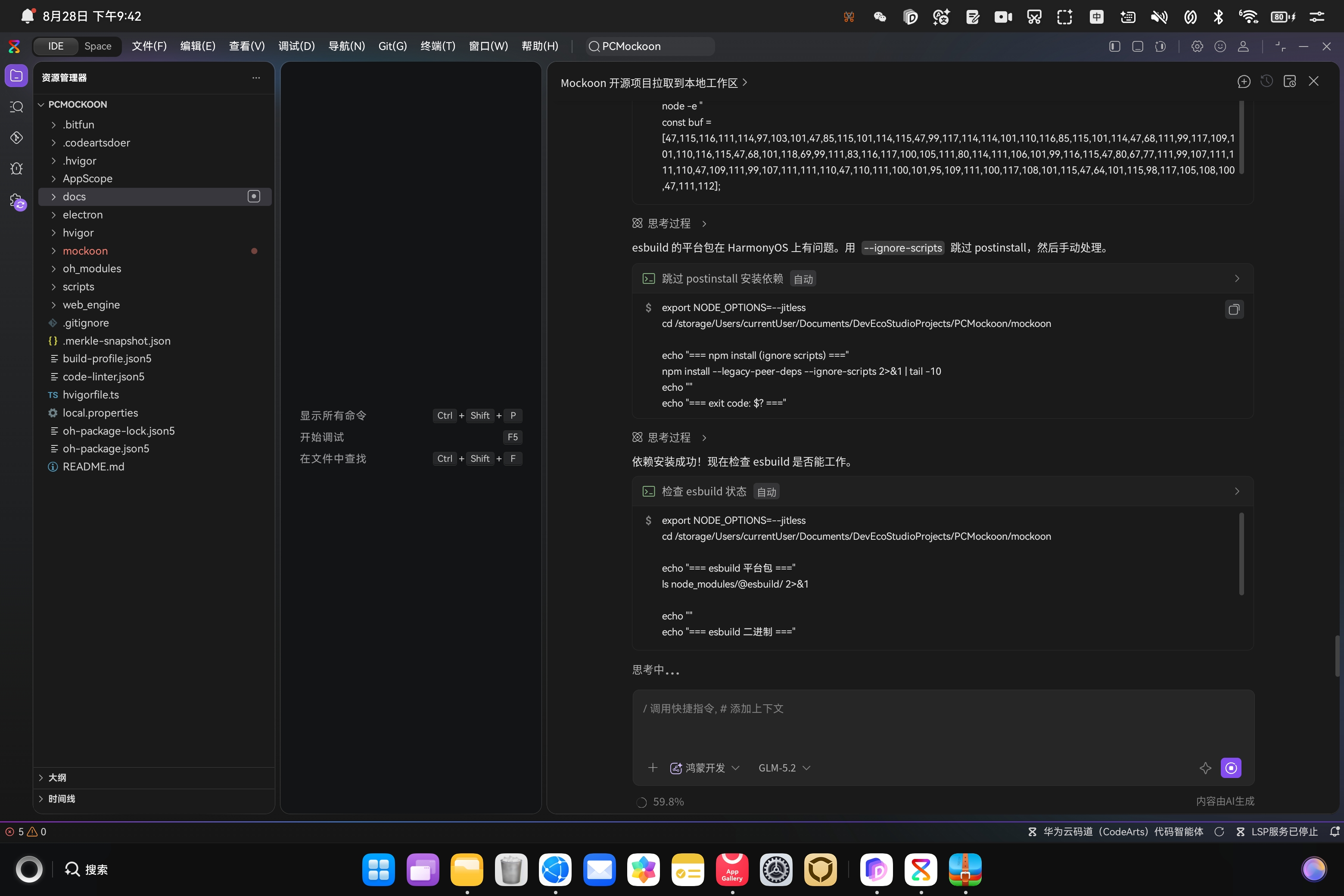Open the Search activity bar icon
Screen dimensions: 1344x896
(x=16, y=107)
